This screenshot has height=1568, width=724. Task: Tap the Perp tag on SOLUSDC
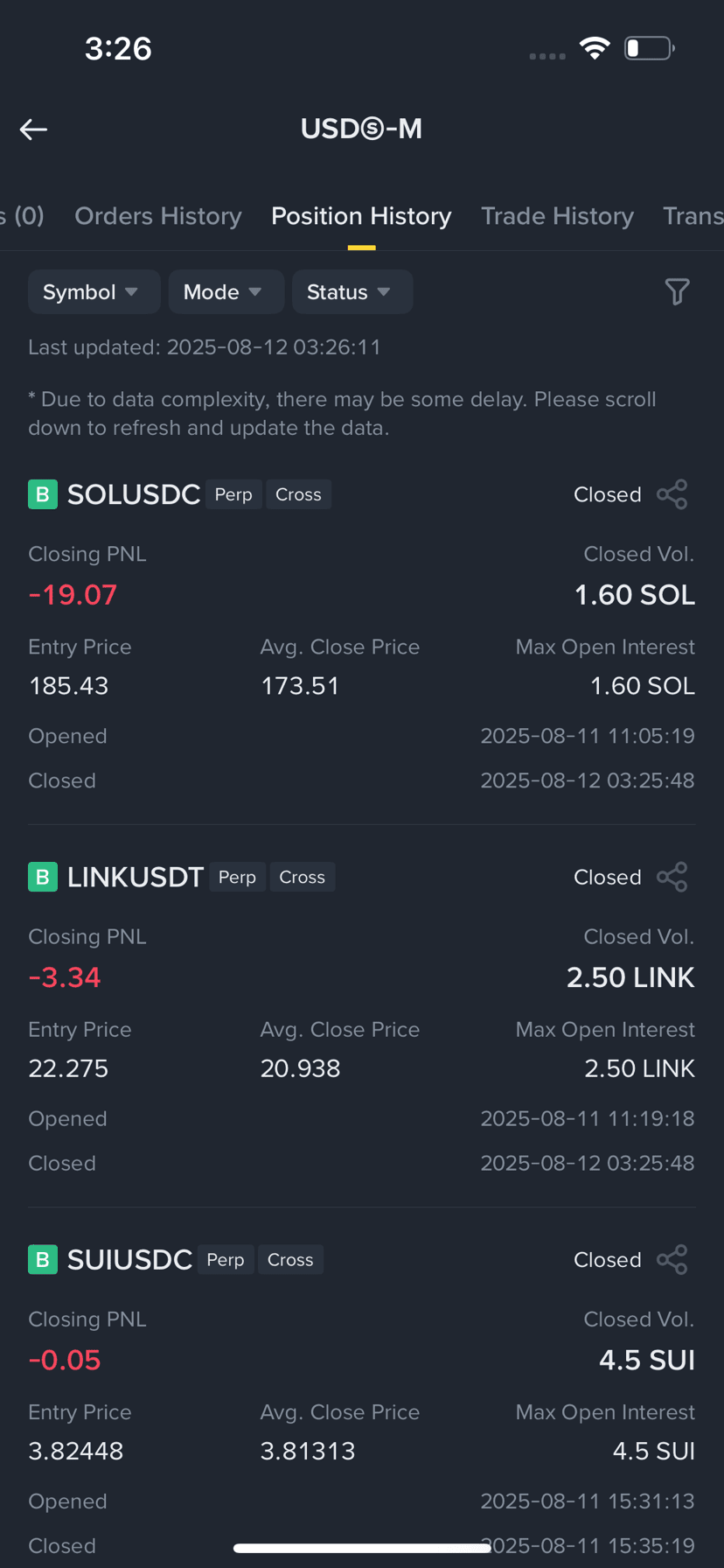pos(233,494)
